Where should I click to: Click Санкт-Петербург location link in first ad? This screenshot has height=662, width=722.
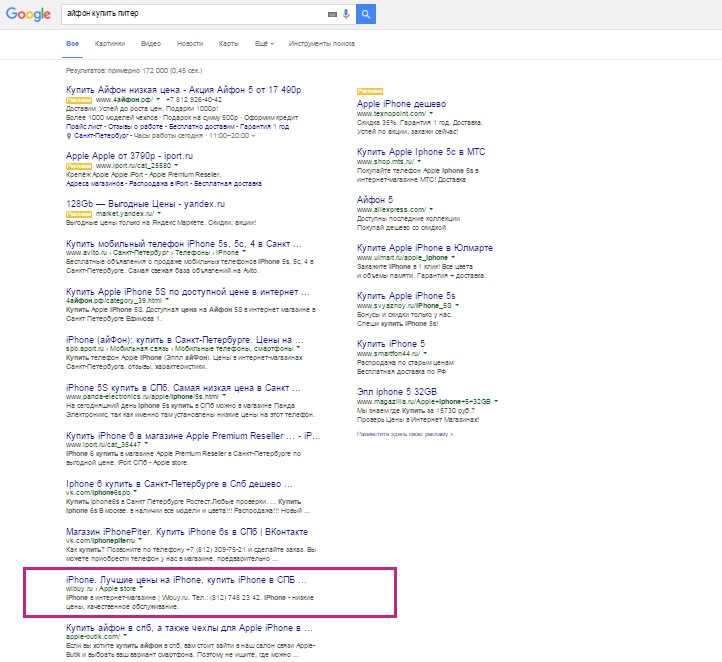tap(101, 136)
